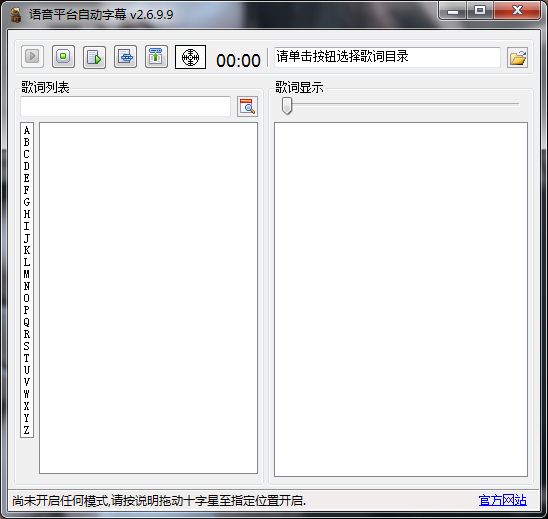The height and width of the screenshot is (519, 548).
Task: Select letter G in alphabet index
Action: (27, 202)
